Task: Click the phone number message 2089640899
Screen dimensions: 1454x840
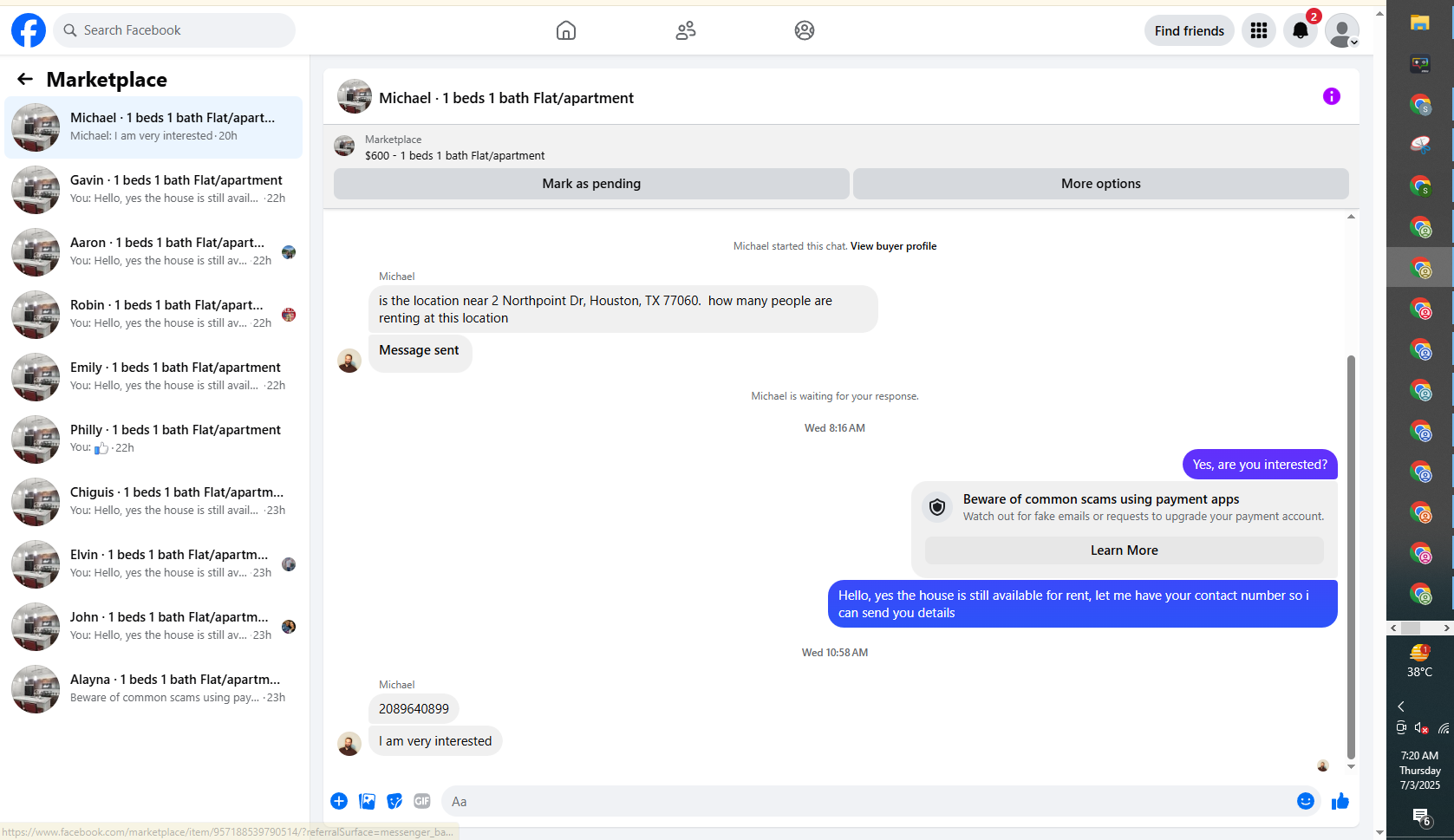Action: click(x=414, y=709)
